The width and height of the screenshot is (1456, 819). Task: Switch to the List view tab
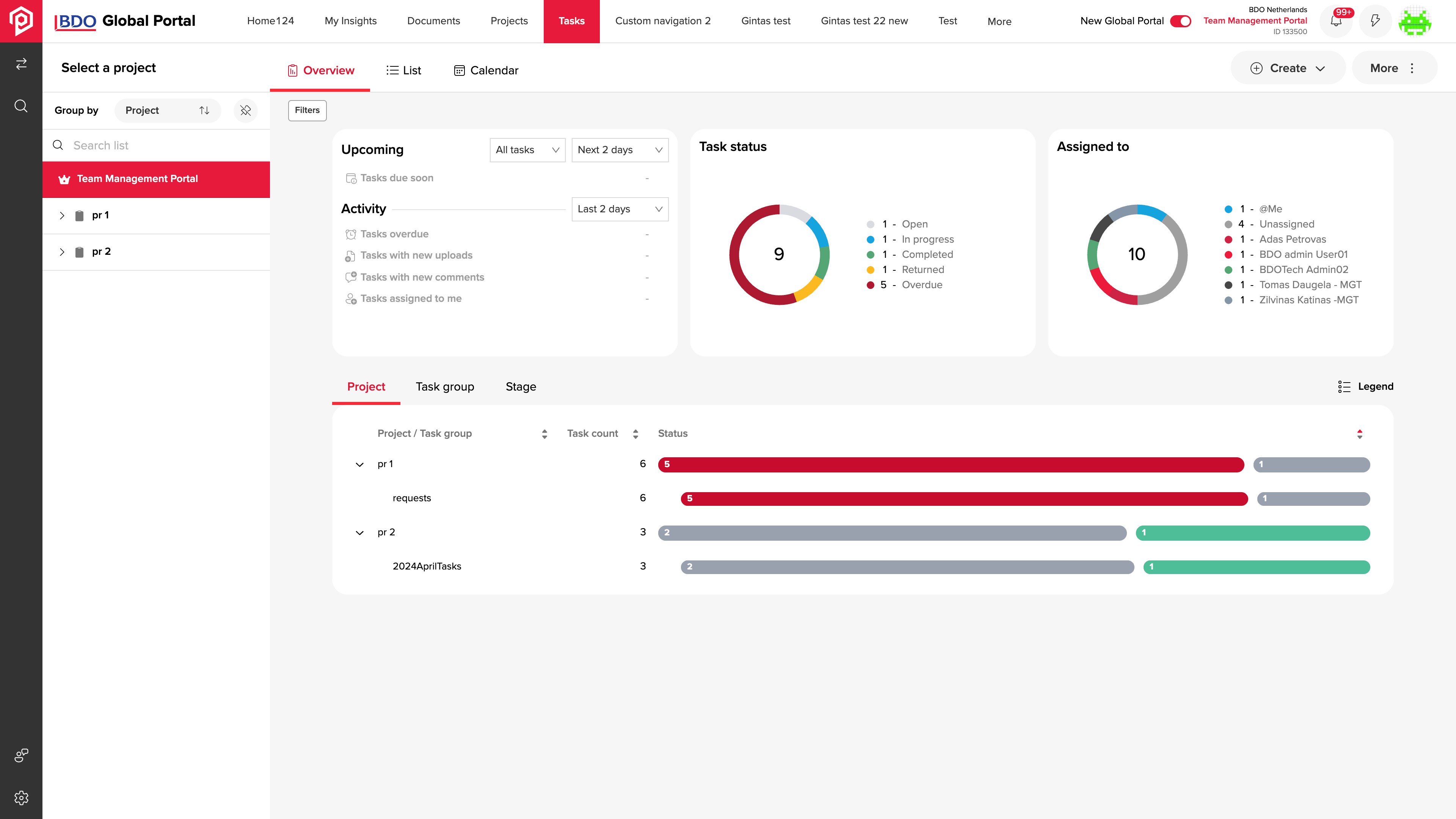click(x=403, y=70)
